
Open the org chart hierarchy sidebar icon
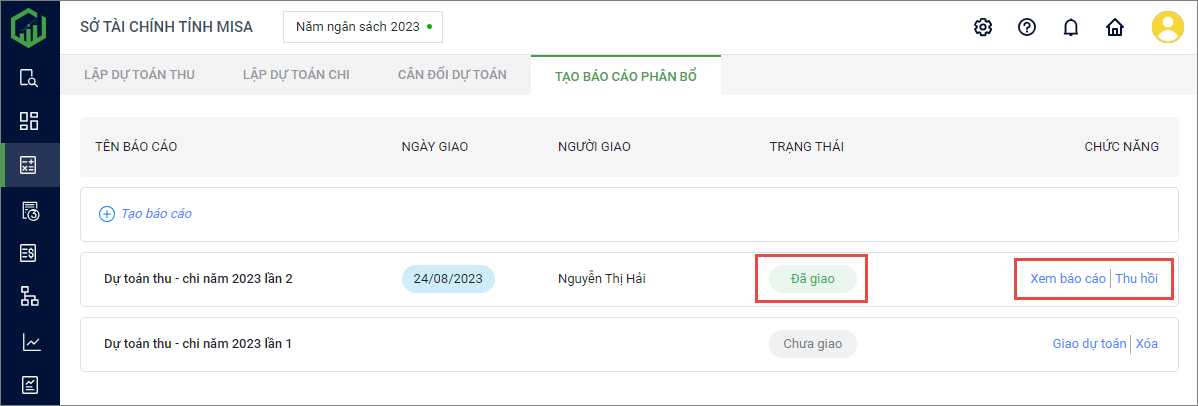coord(29,296)
